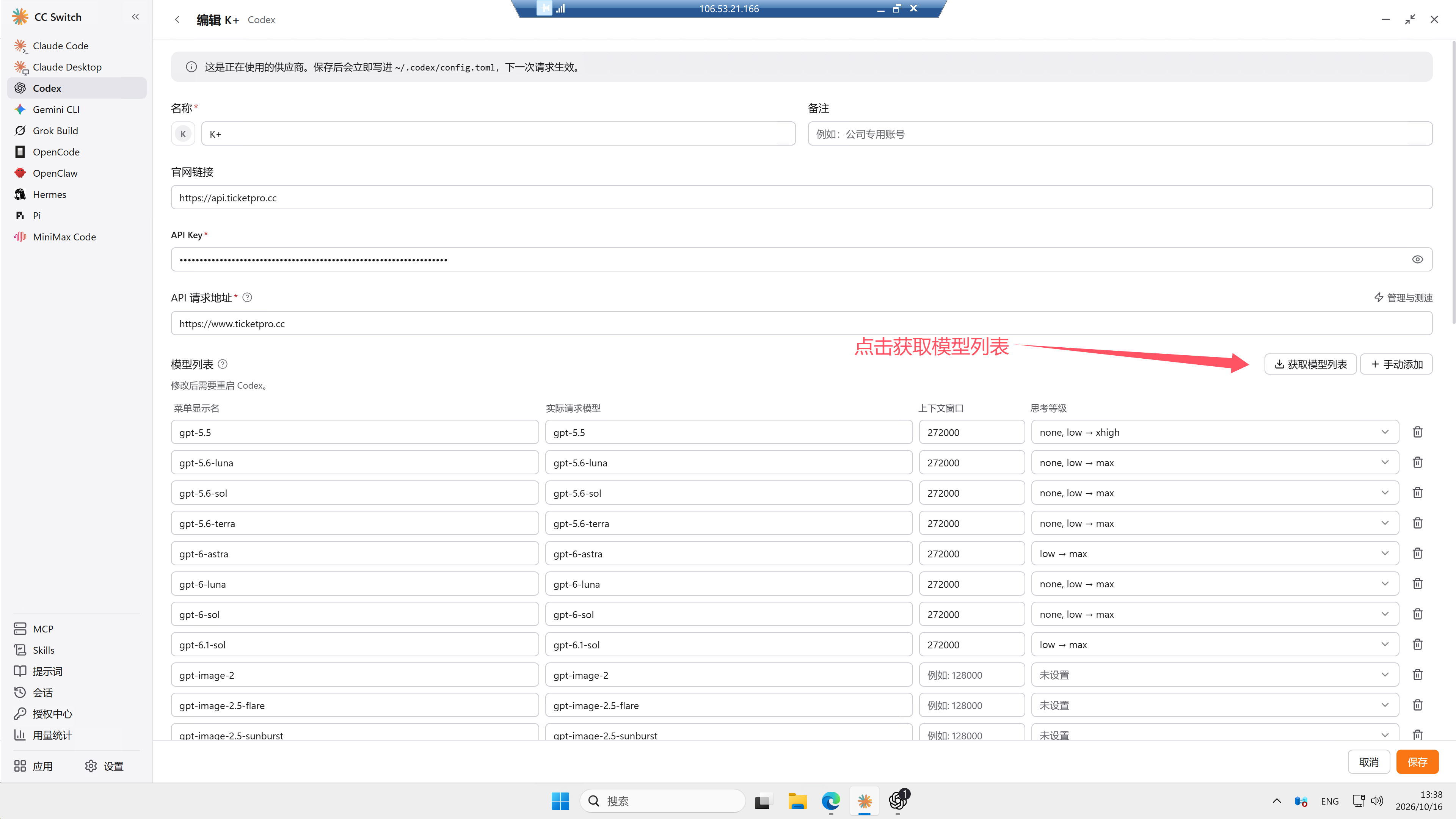Open the ChatGPT app in the taskbar
Image resolution: width=1456 pixels, height=819 pixels.
[897, 801]
